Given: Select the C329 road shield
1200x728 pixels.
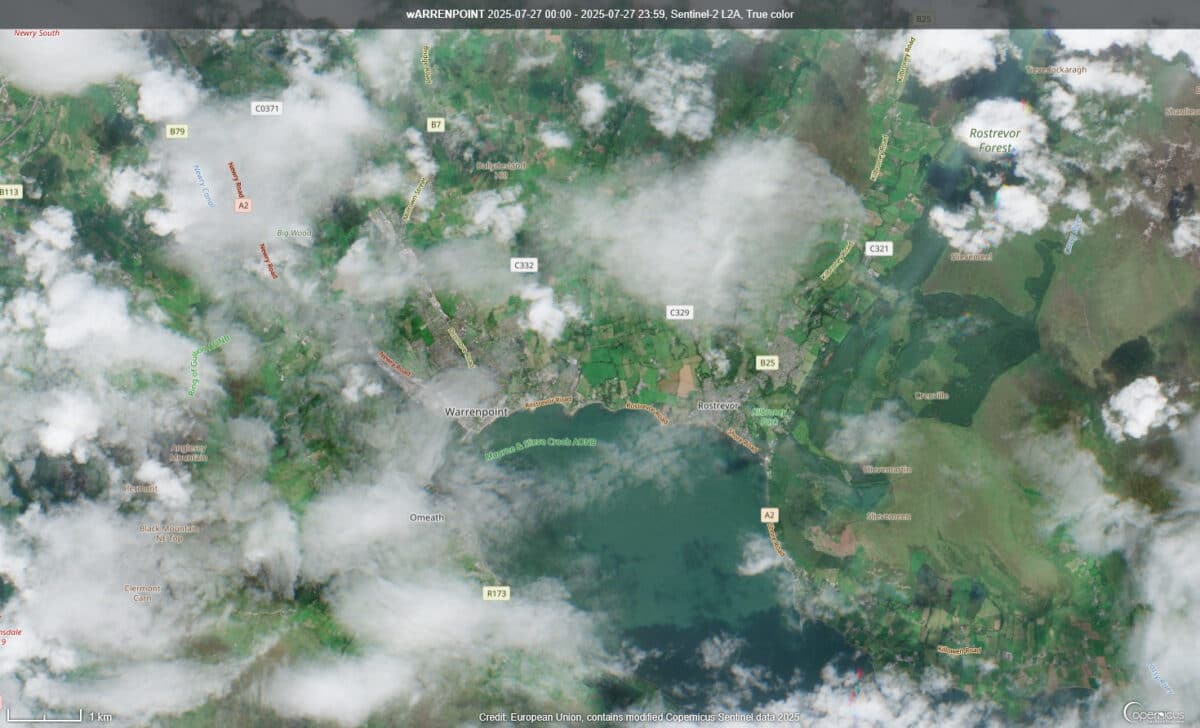Looking at the screenshot, I should pos(680,313).
